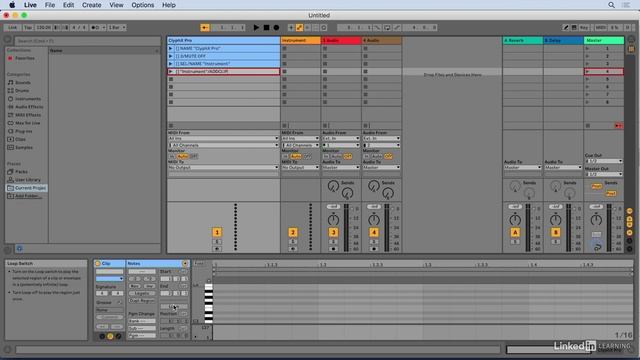Select the Max for Live category icon

[x=11, y=123]
